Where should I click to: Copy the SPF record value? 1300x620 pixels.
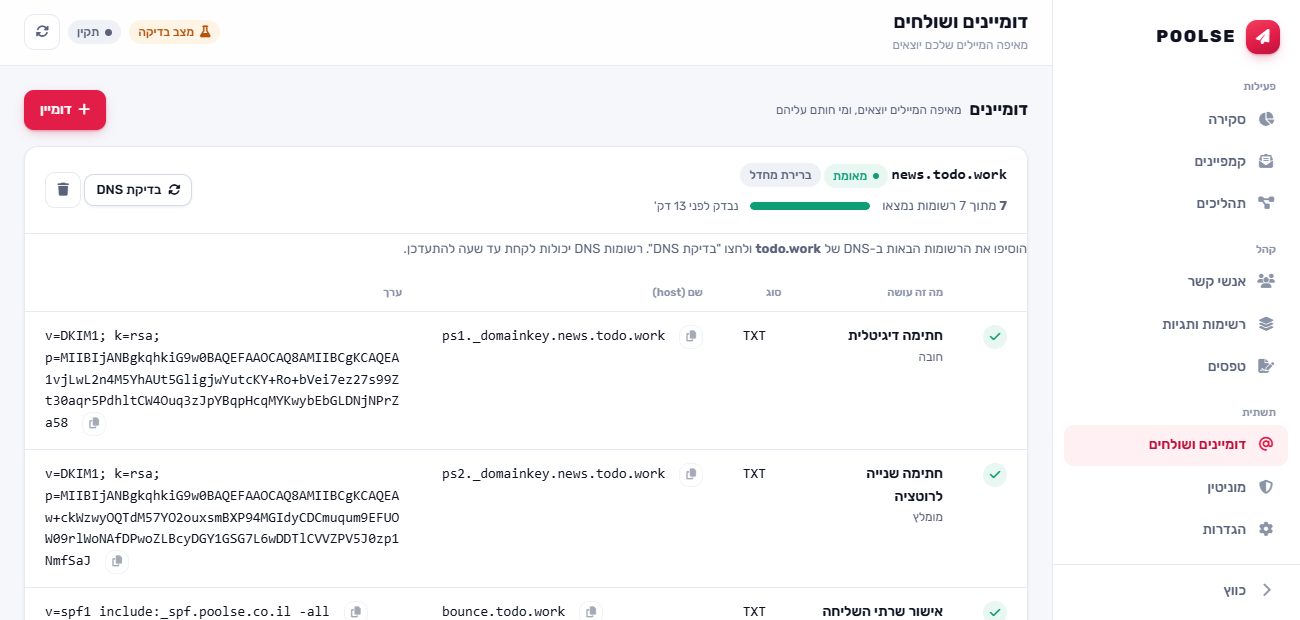click(x=356, y=612)
